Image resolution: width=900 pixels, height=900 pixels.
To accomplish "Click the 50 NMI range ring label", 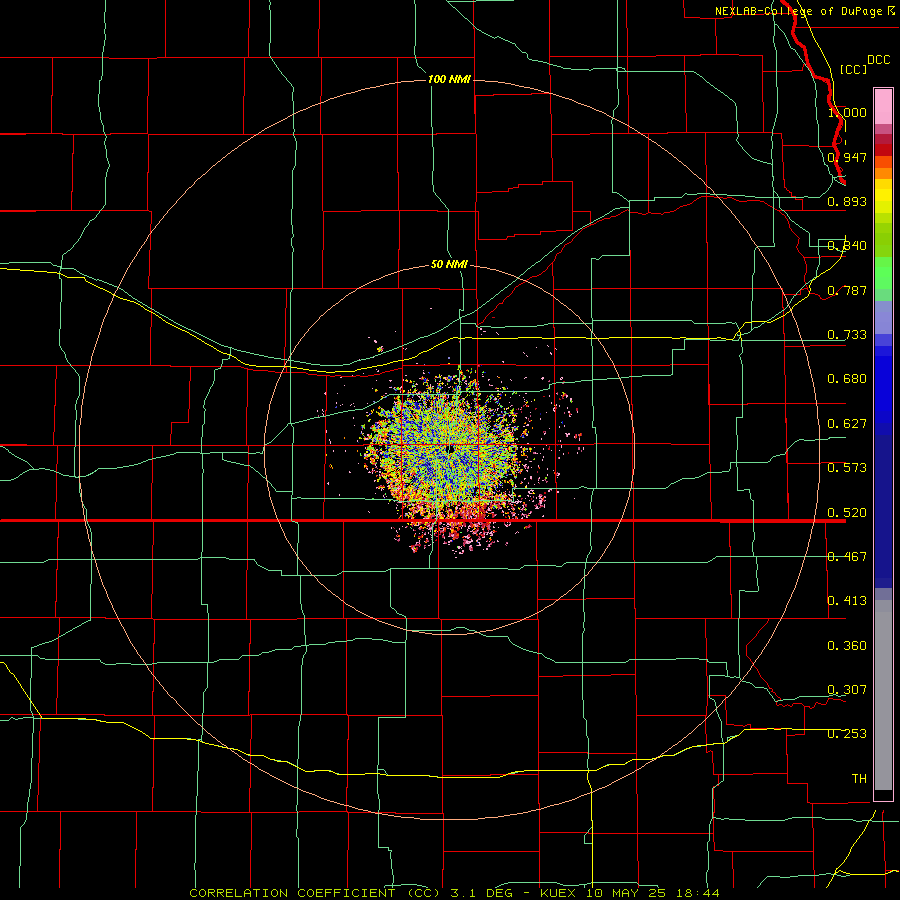I will pyautogui.click(x=449, y=265).
